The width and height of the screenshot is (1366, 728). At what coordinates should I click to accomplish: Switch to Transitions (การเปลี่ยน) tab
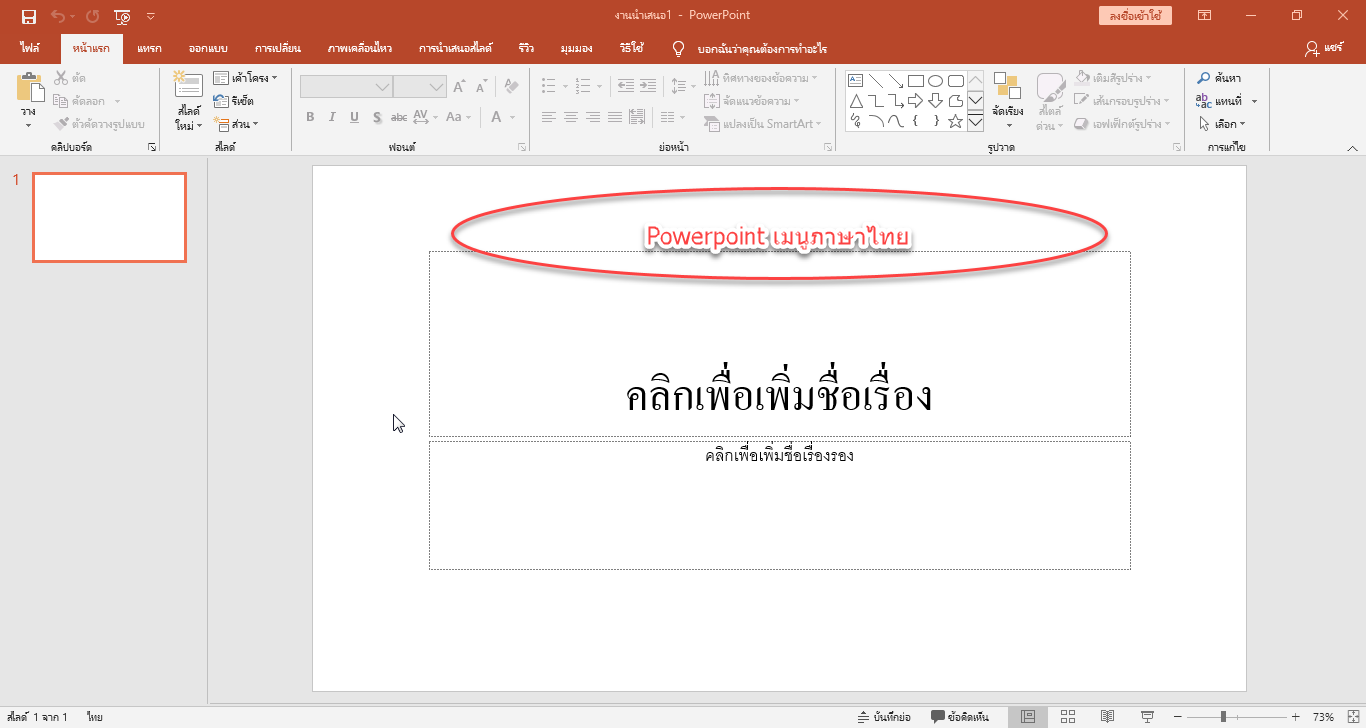click(x=277, y=47)
